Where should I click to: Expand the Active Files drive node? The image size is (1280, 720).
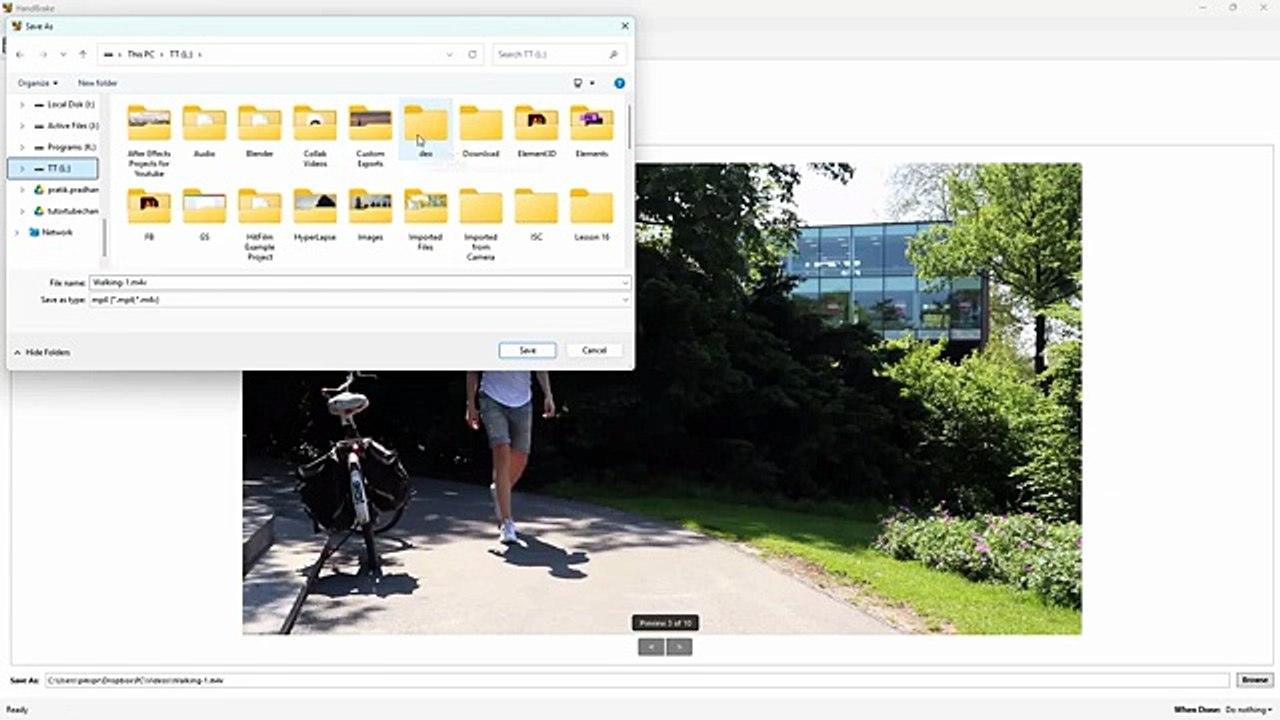pyautogui.click(x=22, y=126)
